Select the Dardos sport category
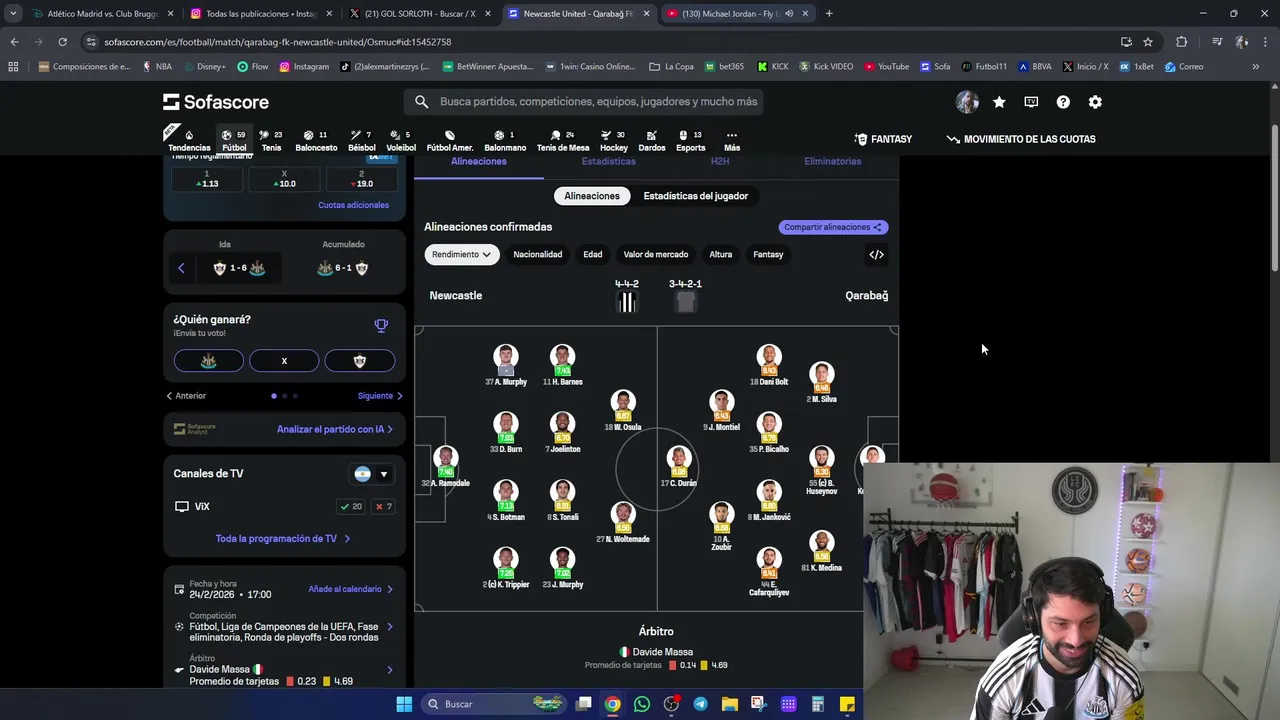The image size is (1280, 720). [x=652, y=140]
